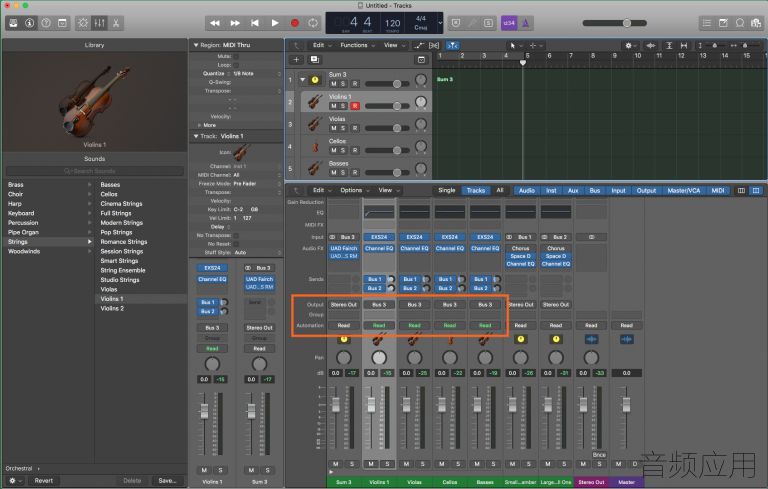768x489 pixels.
Task: Open the mixer Options menu
Action: click(x=355, y=190)
